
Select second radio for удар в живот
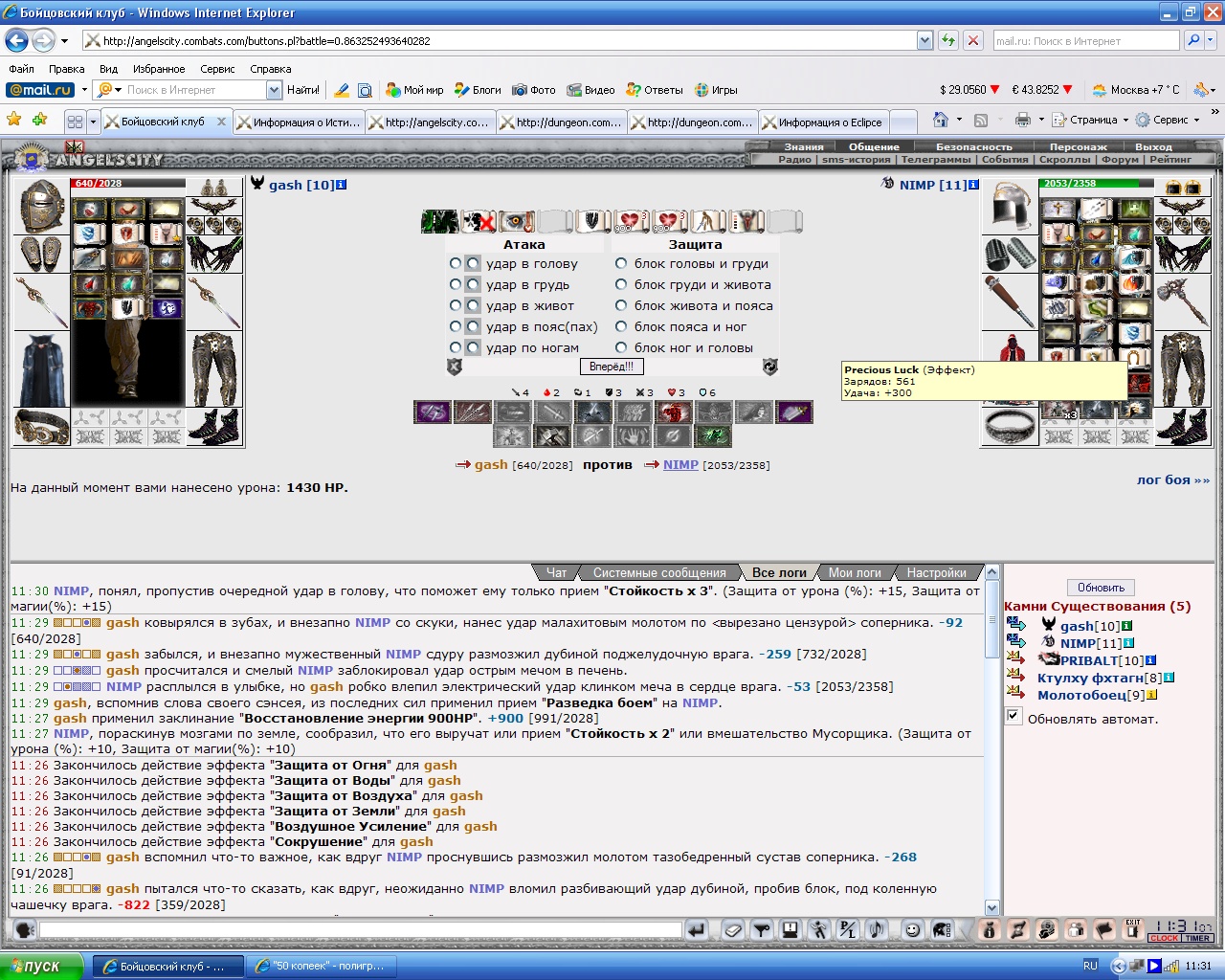pyautogui.click(x=473, y=305)
